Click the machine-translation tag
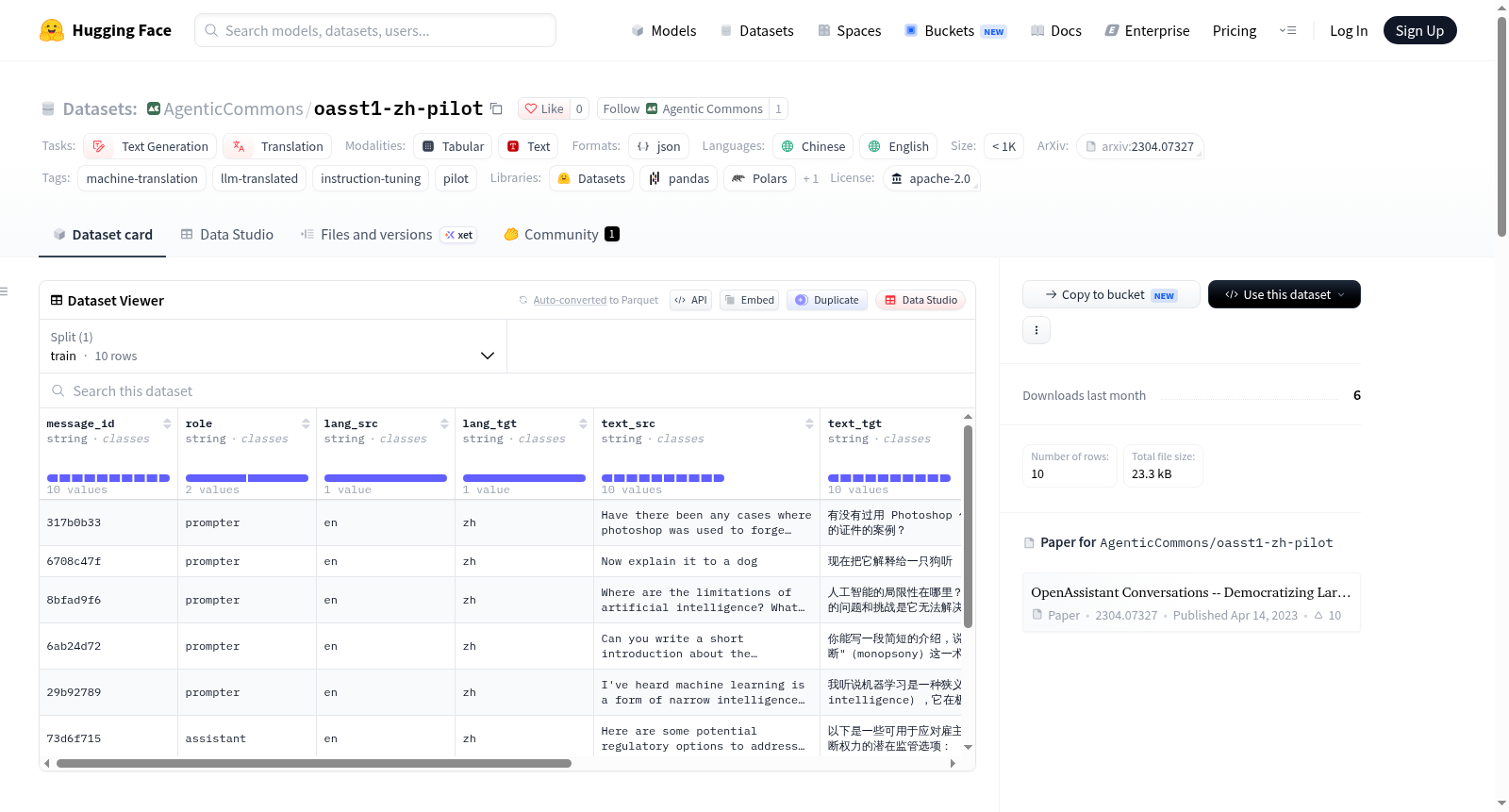This screenshot has height=812, width=1509. click(142, 179)
